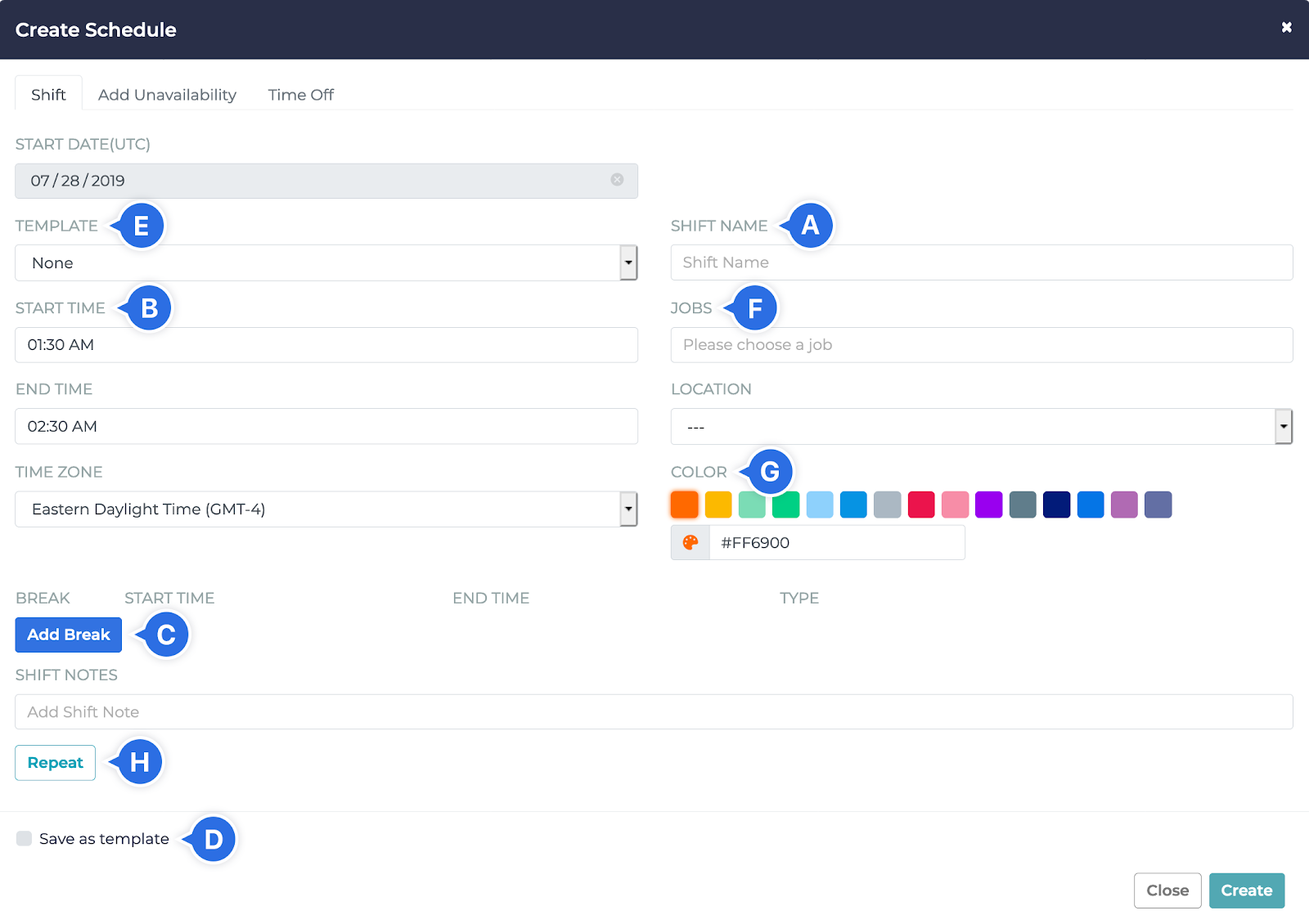Clear the start date with the x icon
The height and width of the screenshot is (924, 1309).
coord(617,180)
